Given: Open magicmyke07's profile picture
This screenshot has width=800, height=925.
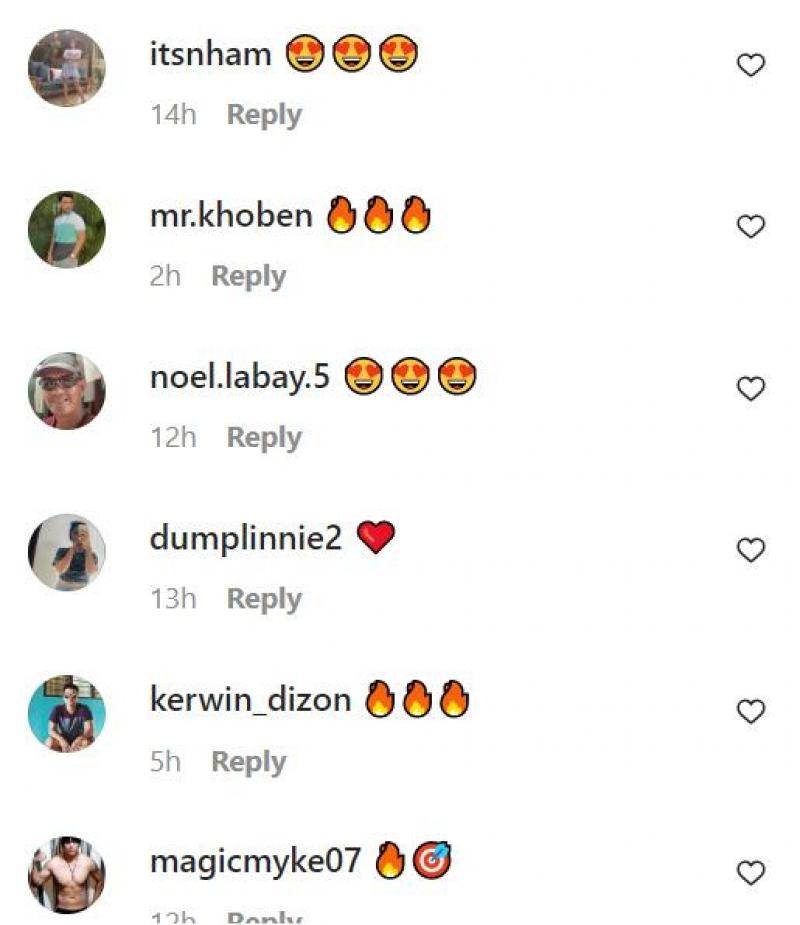Looking at the screenshot, I should pyautogui.click(x=67, y=874).
